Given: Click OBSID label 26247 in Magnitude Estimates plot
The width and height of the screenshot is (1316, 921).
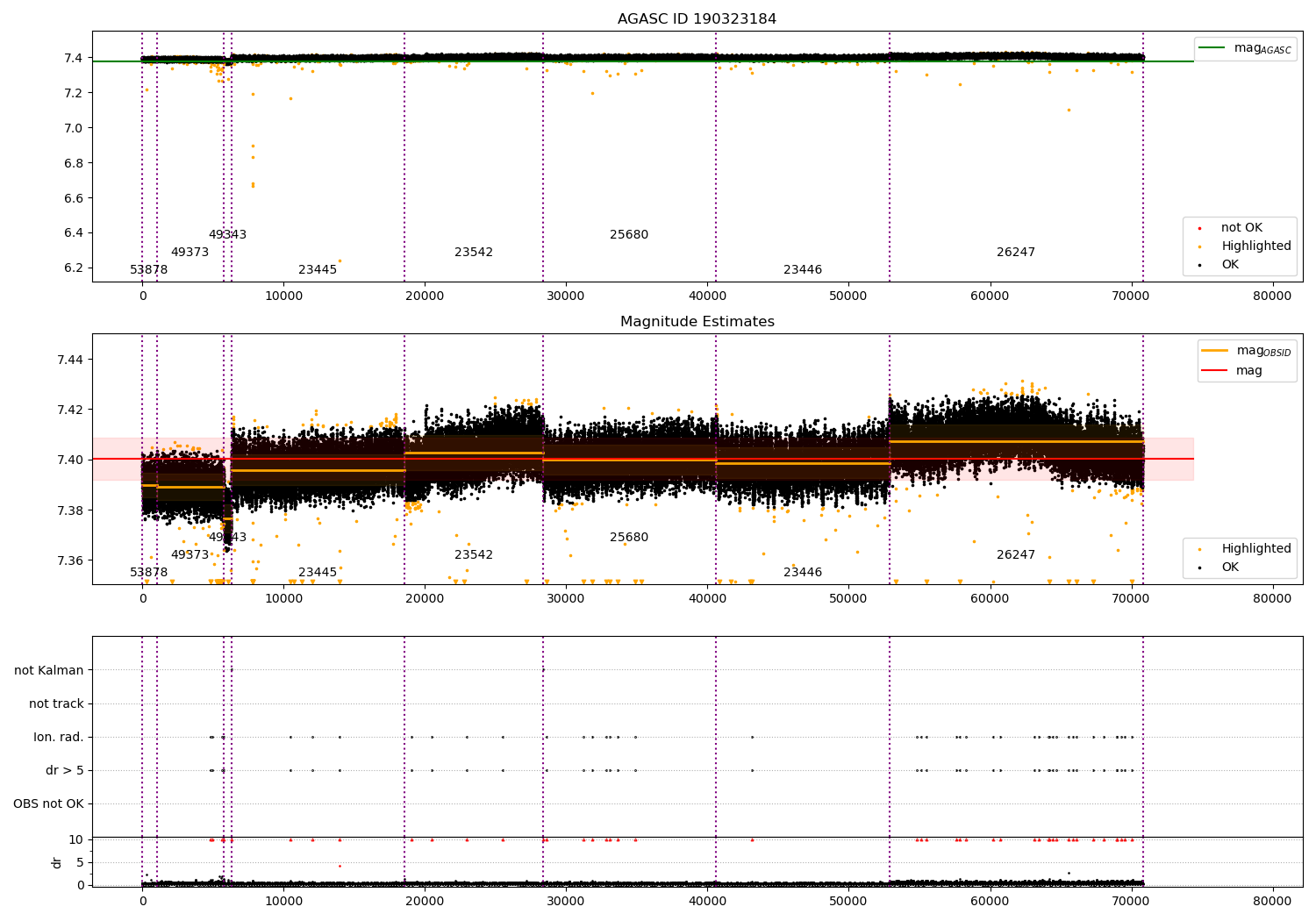Looking at the screenshot, I should coord(1016,555).
